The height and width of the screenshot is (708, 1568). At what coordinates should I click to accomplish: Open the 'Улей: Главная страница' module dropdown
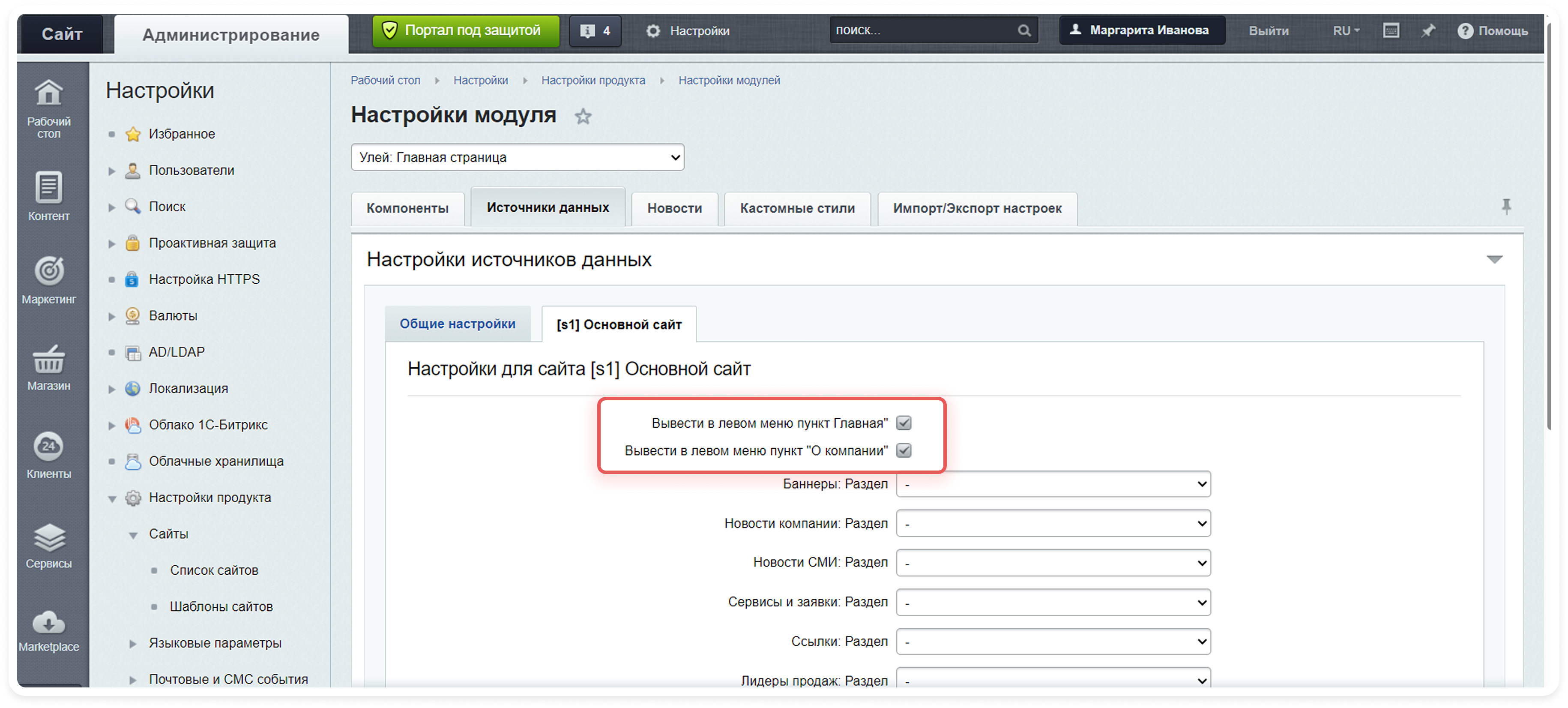[518, 158]
